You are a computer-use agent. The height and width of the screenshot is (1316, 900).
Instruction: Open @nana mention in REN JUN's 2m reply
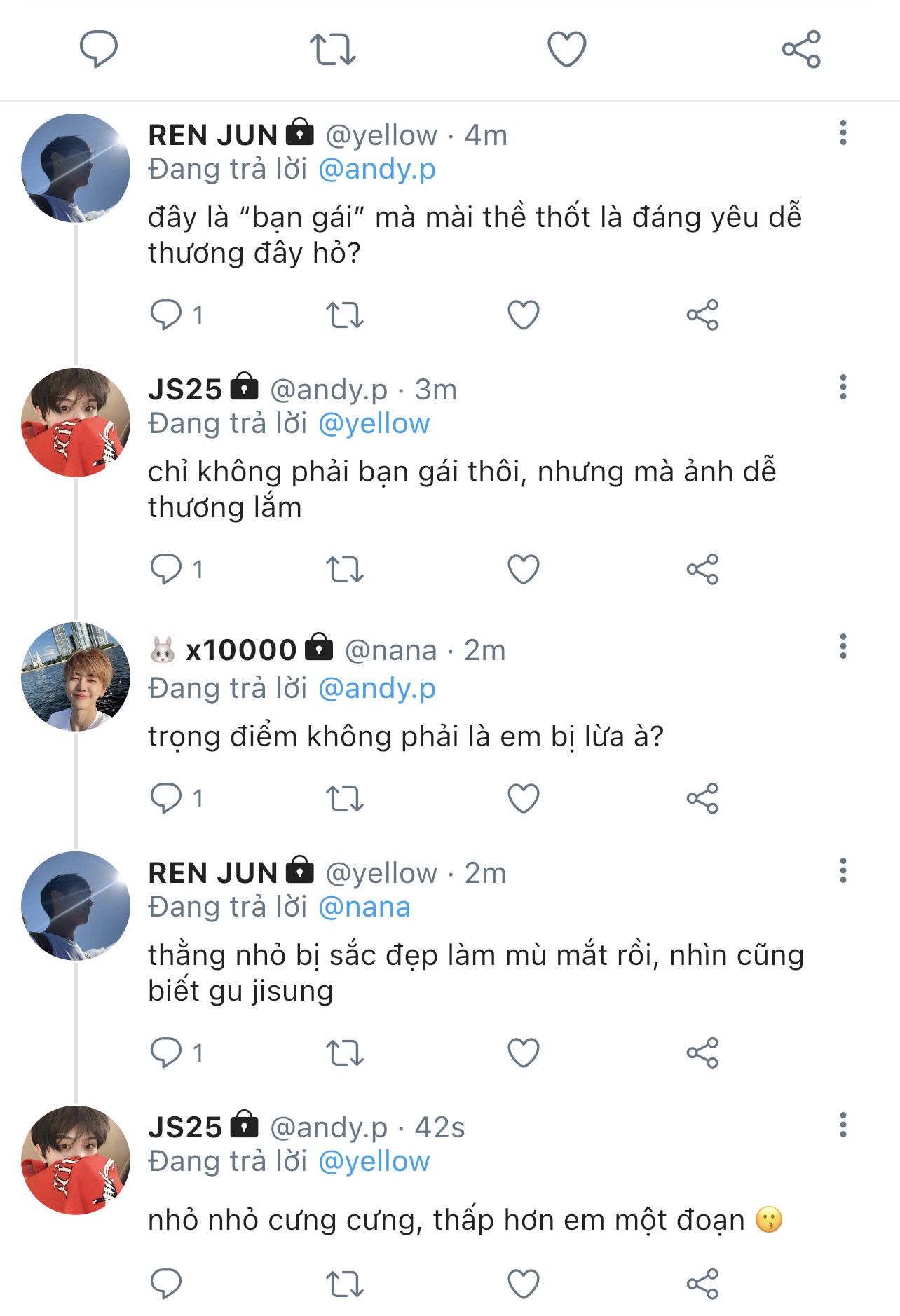(364, 907)
